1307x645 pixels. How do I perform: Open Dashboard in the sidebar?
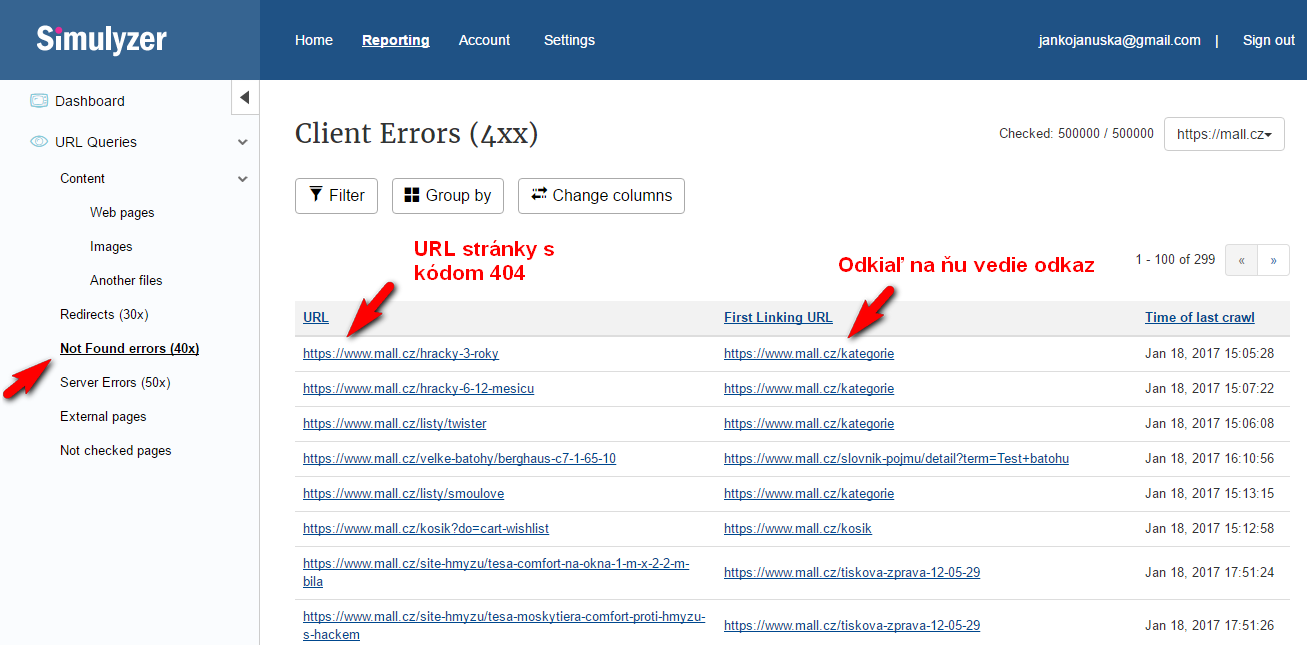click(90, 101)
